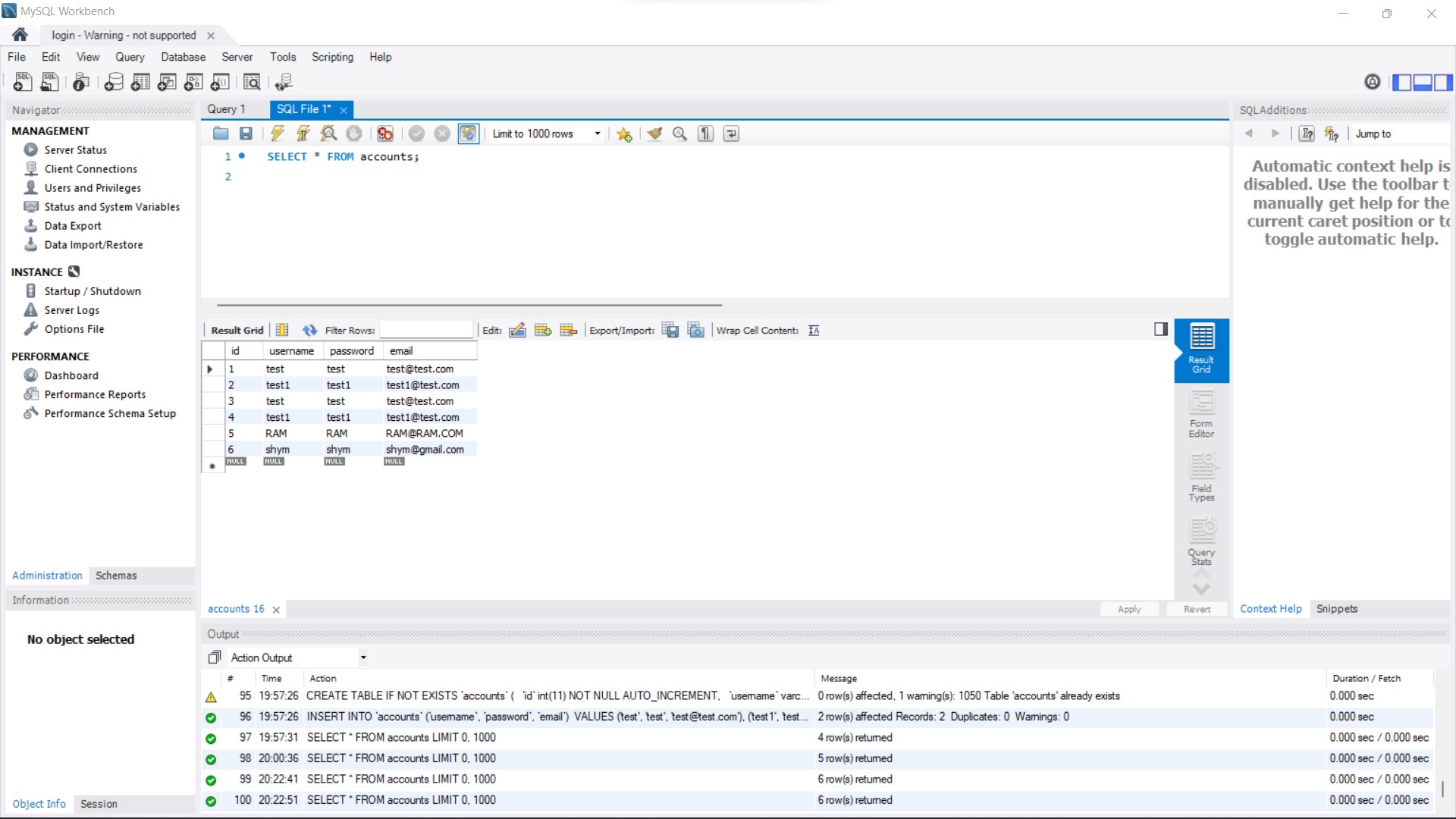The height and width of the screenshot is (819, 1456).
Task: Click the Beautify query broom icon
Action: pos(654,133)
